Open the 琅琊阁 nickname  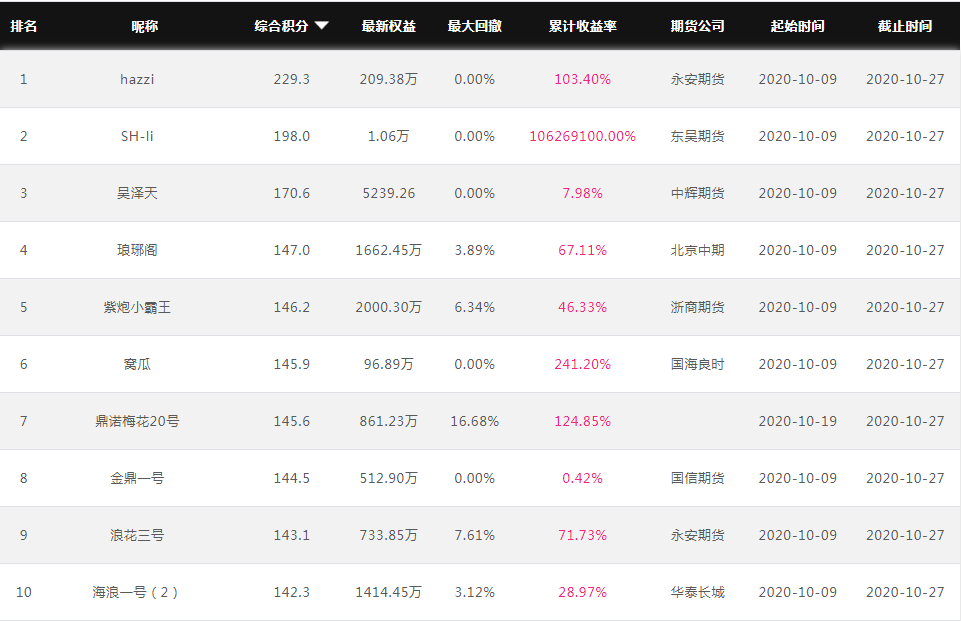pos(137,250)
